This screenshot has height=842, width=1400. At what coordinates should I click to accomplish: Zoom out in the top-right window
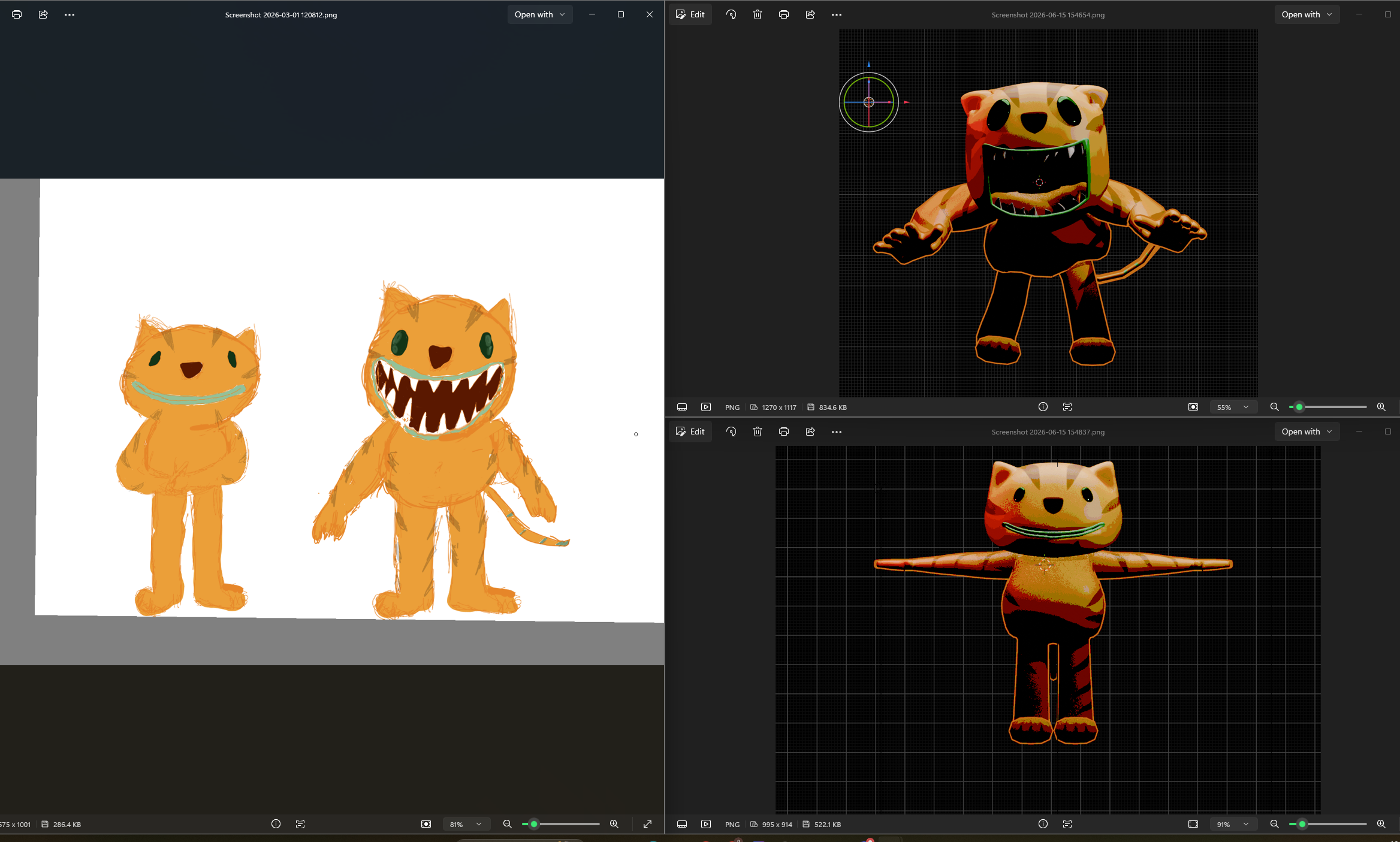pyautogui.click(x=1275, y=407)
